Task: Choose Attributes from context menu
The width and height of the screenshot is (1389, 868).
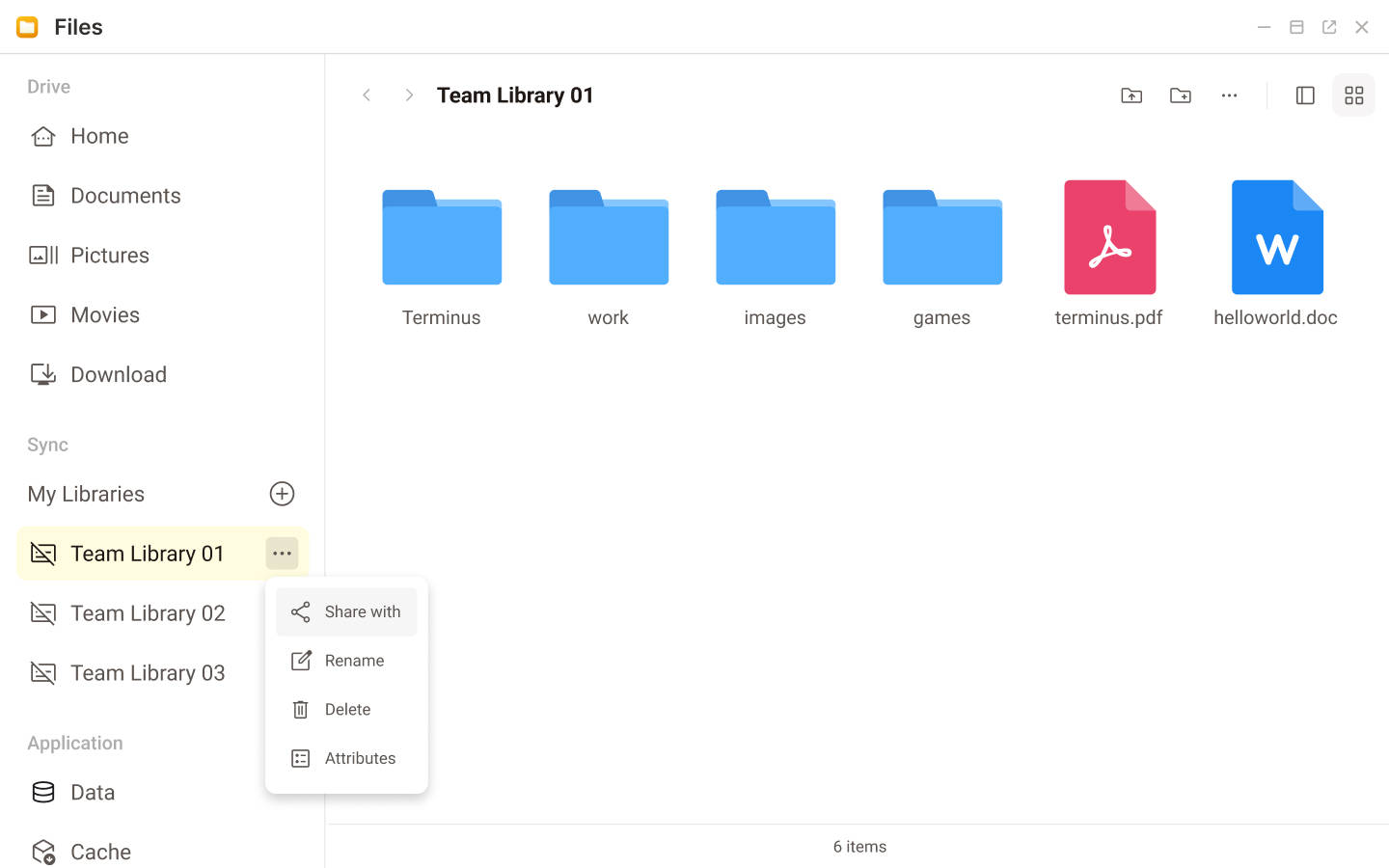Action: pos(346,758)
